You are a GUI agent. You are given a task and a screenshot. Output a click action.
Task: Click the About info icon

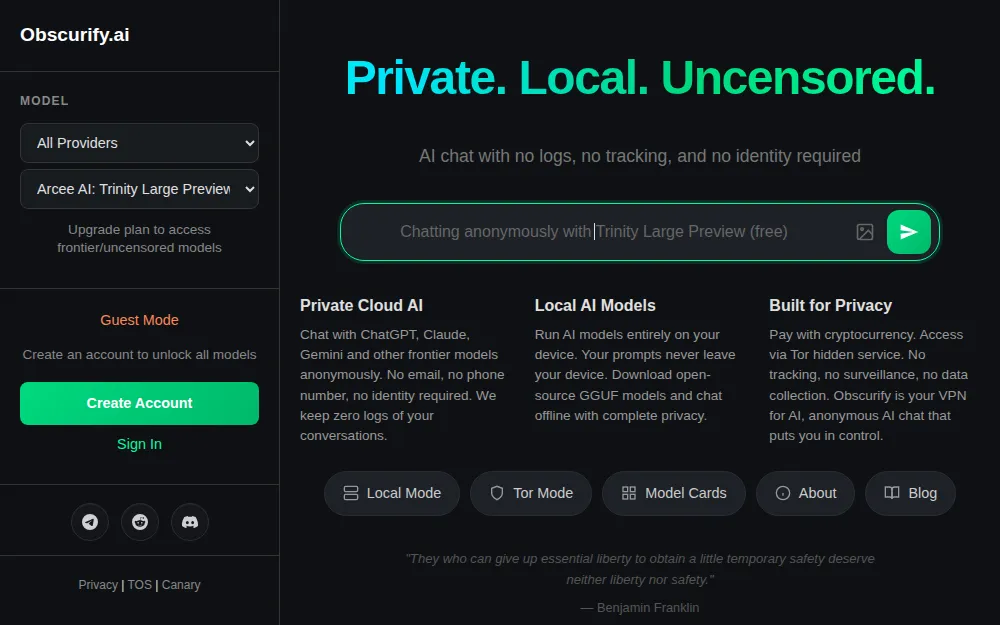coord(783,493)
